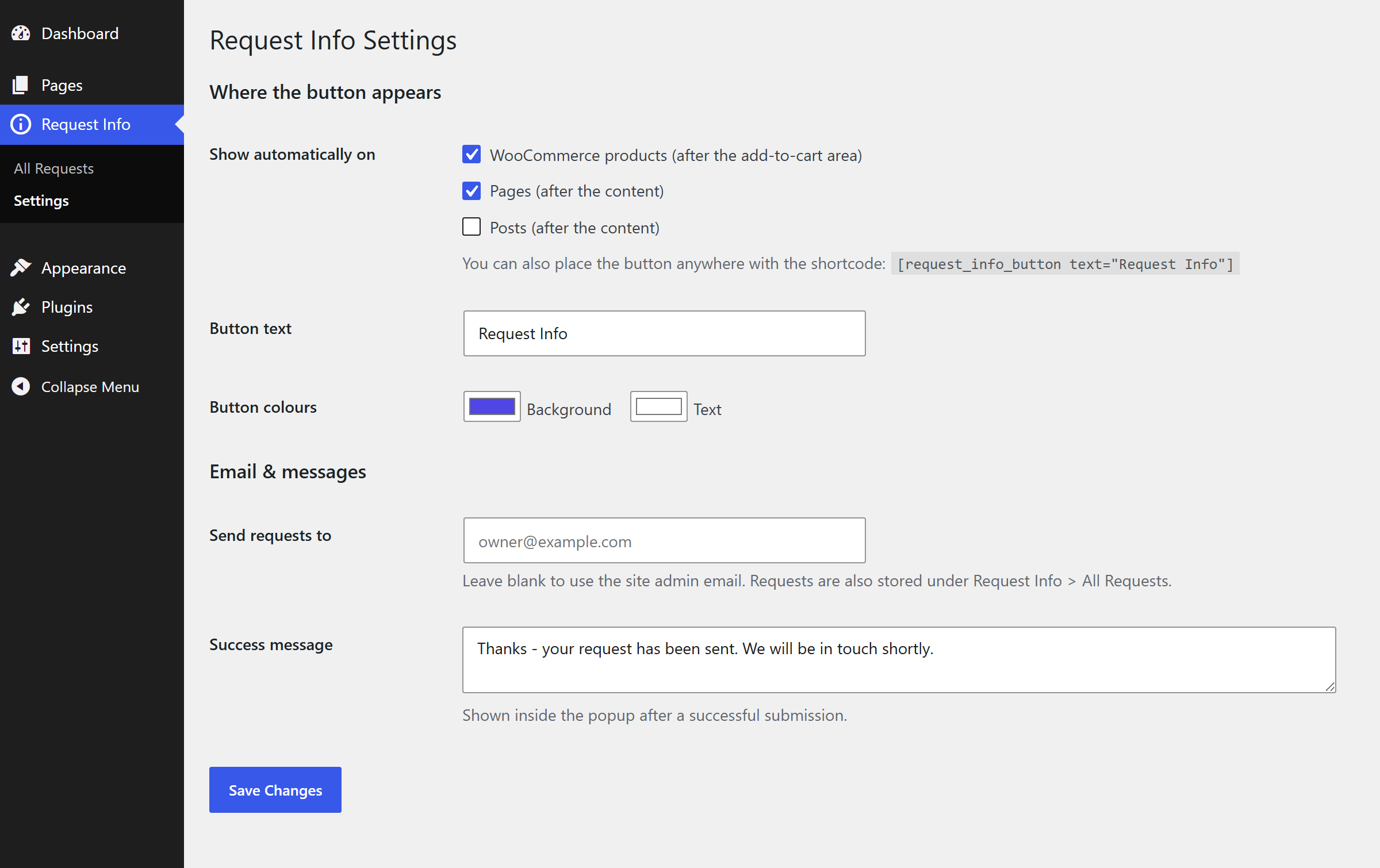Screen dimensions: 1380x868
Task: Open the Text colour swatch picker
Action: 659,406
